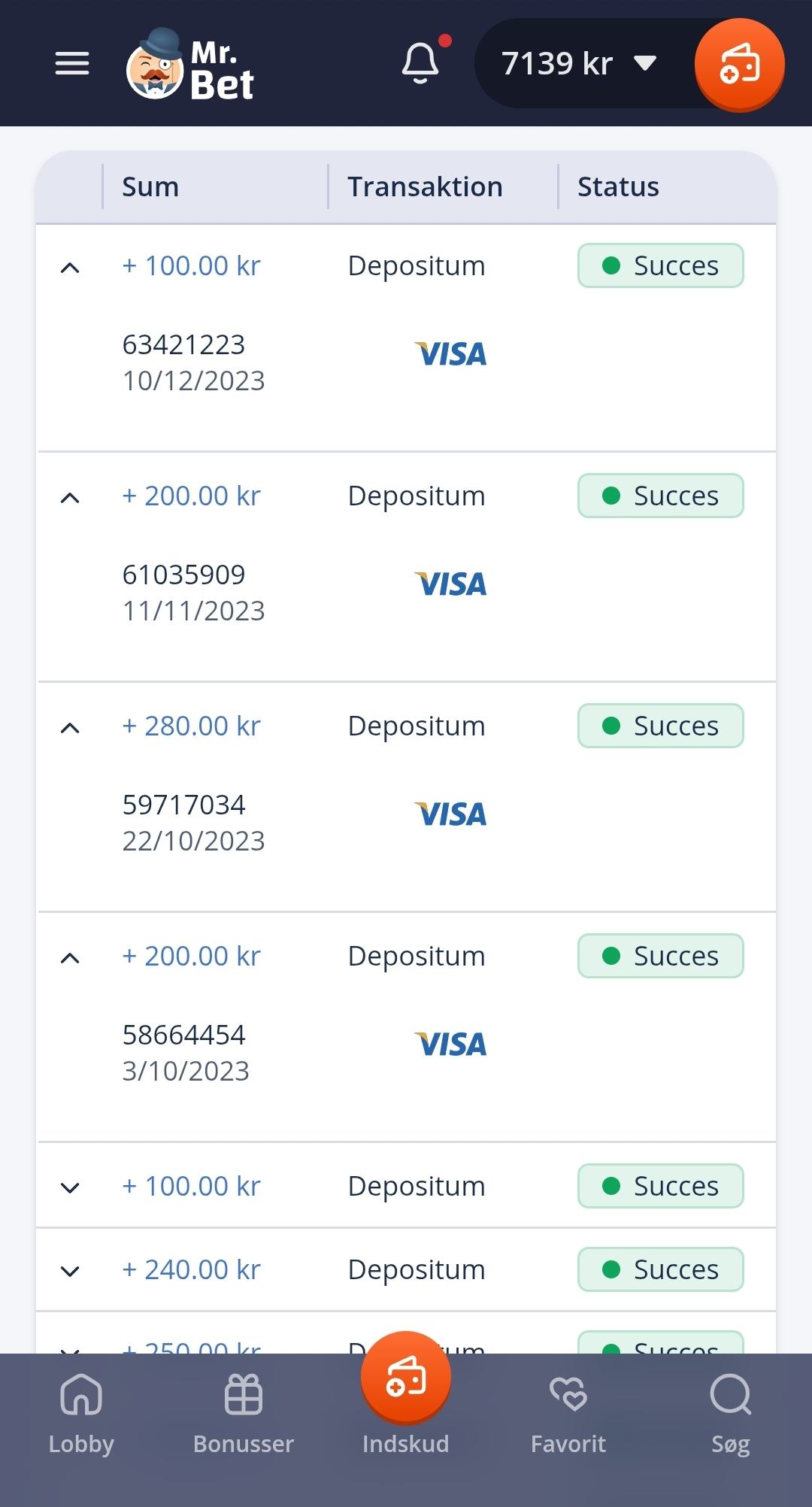812x1507 pixels.
Task: Go to Lobby home icon
Action: coord(81,1412)
